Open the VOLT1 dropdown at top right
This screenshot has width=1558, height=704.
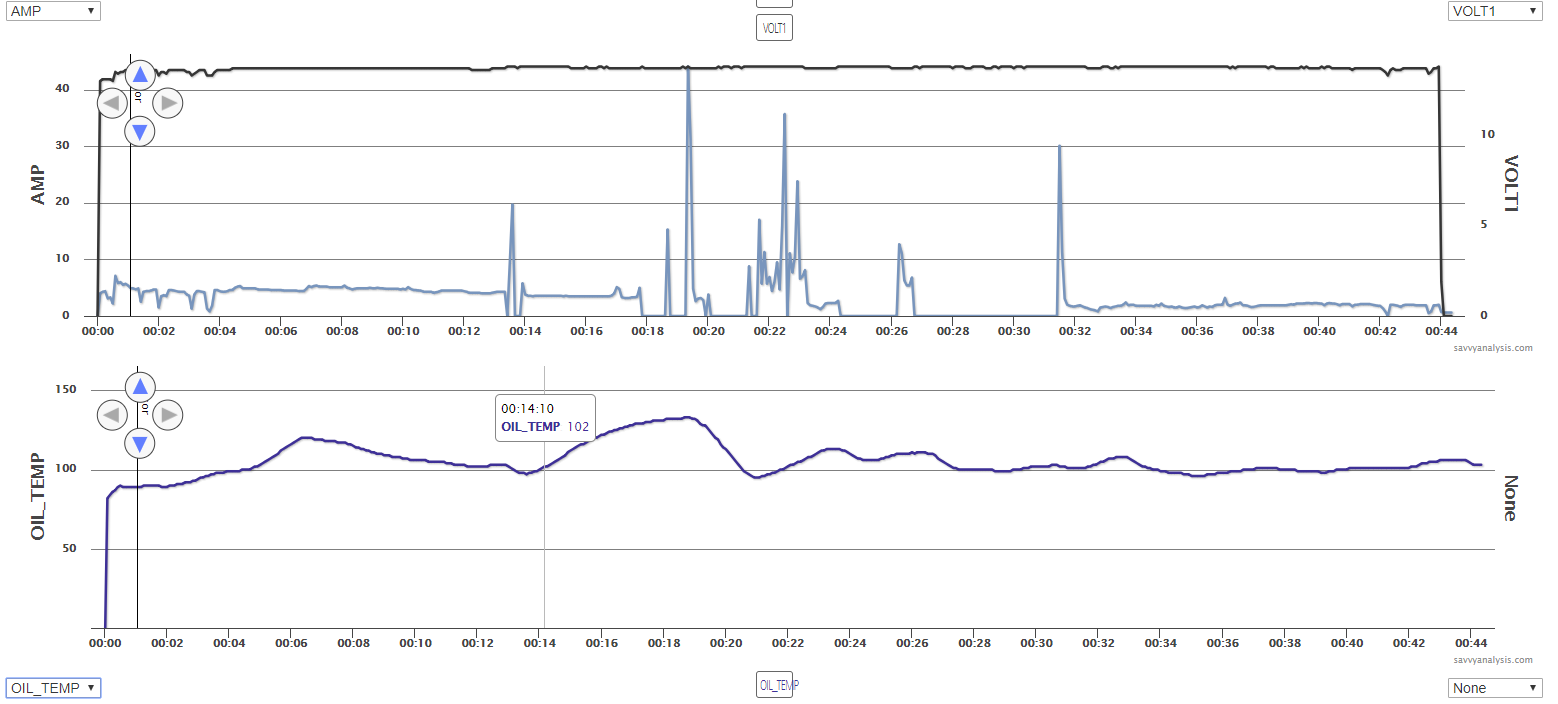click(x=1494, y=11)
